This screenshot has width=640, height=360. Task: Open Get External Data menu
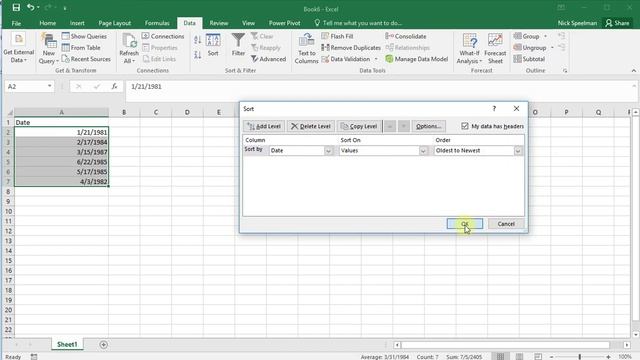click(x=18, y=48)
